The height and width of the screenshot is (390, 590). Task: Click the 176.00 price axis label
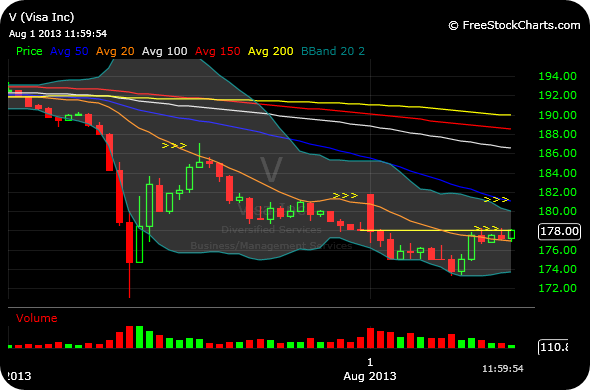pos(558,250)
